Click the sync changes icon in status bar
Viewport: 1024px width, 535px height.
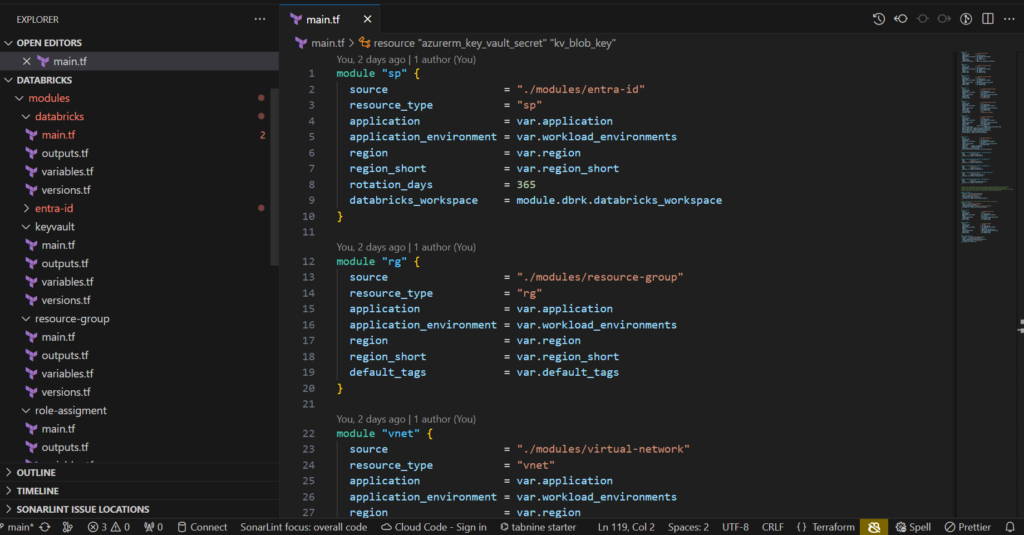pyautogui.click(x=45, y=527)
